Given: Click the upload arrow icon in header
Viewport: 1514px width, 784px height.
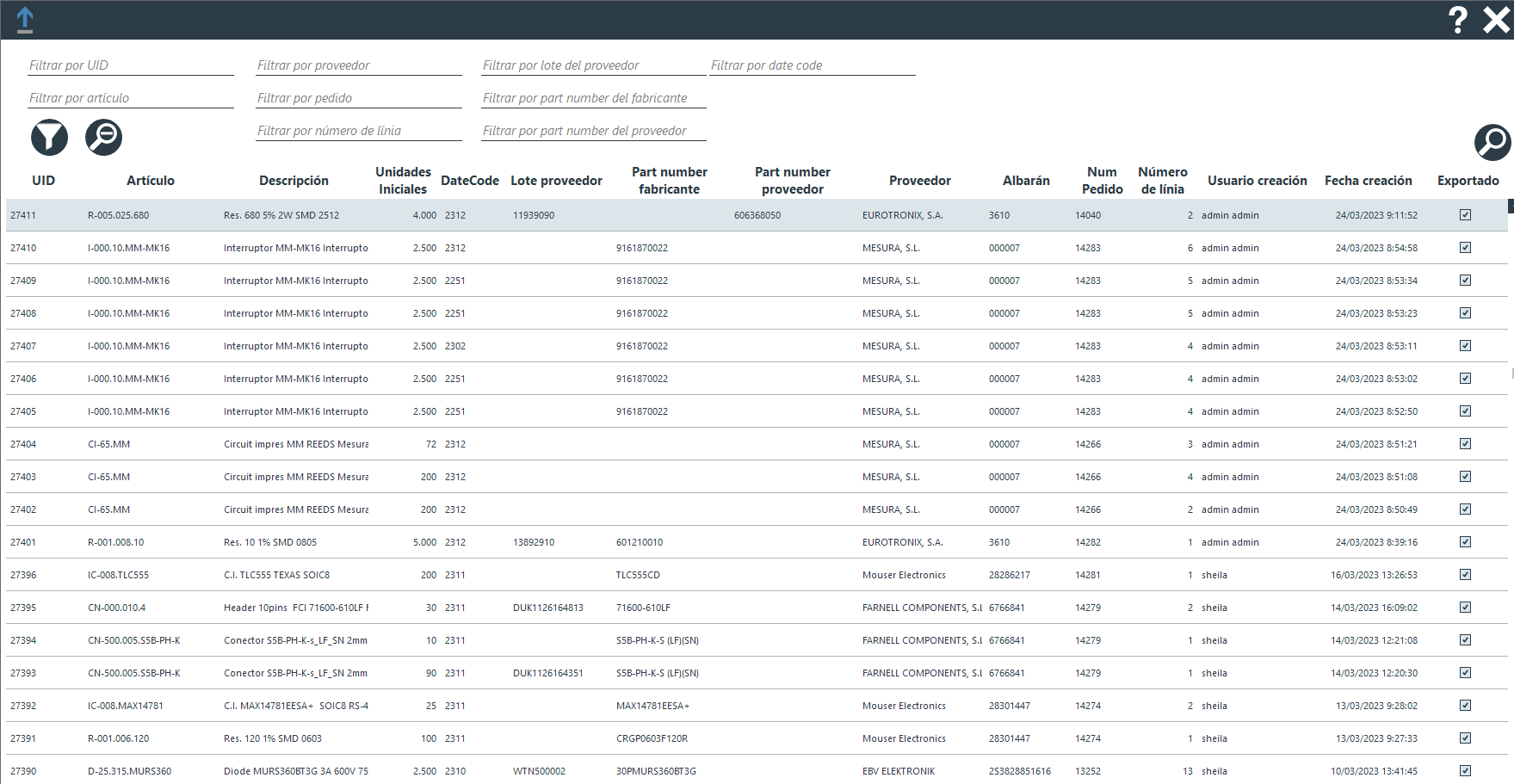Looking at the screenshot, I should click(25, 20).
